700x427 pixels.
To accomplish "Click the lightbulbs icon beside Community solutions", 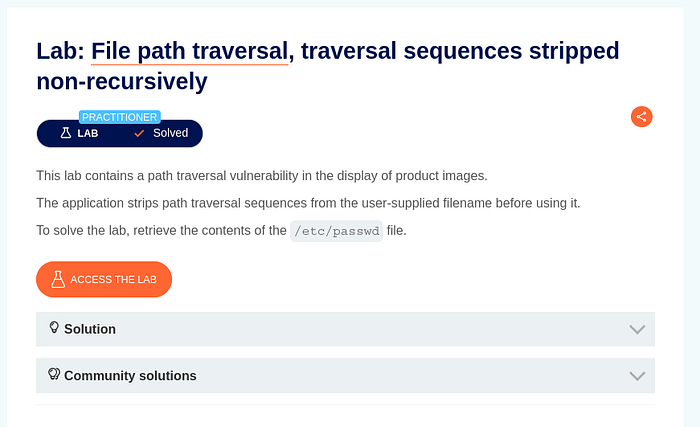I will tap(55, 375).
